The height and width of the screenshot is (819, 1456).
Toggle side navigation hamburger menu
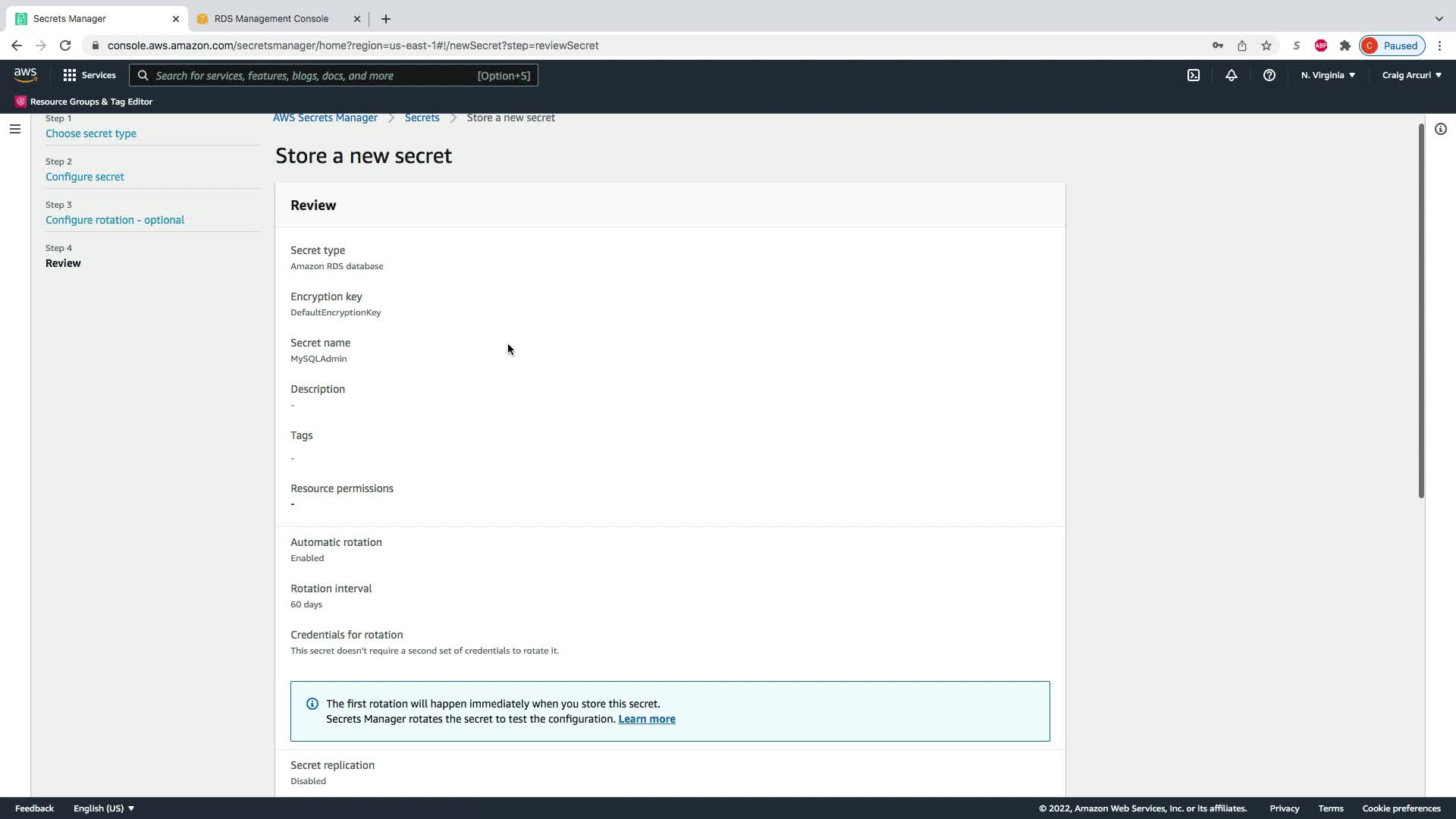point(14,129)
